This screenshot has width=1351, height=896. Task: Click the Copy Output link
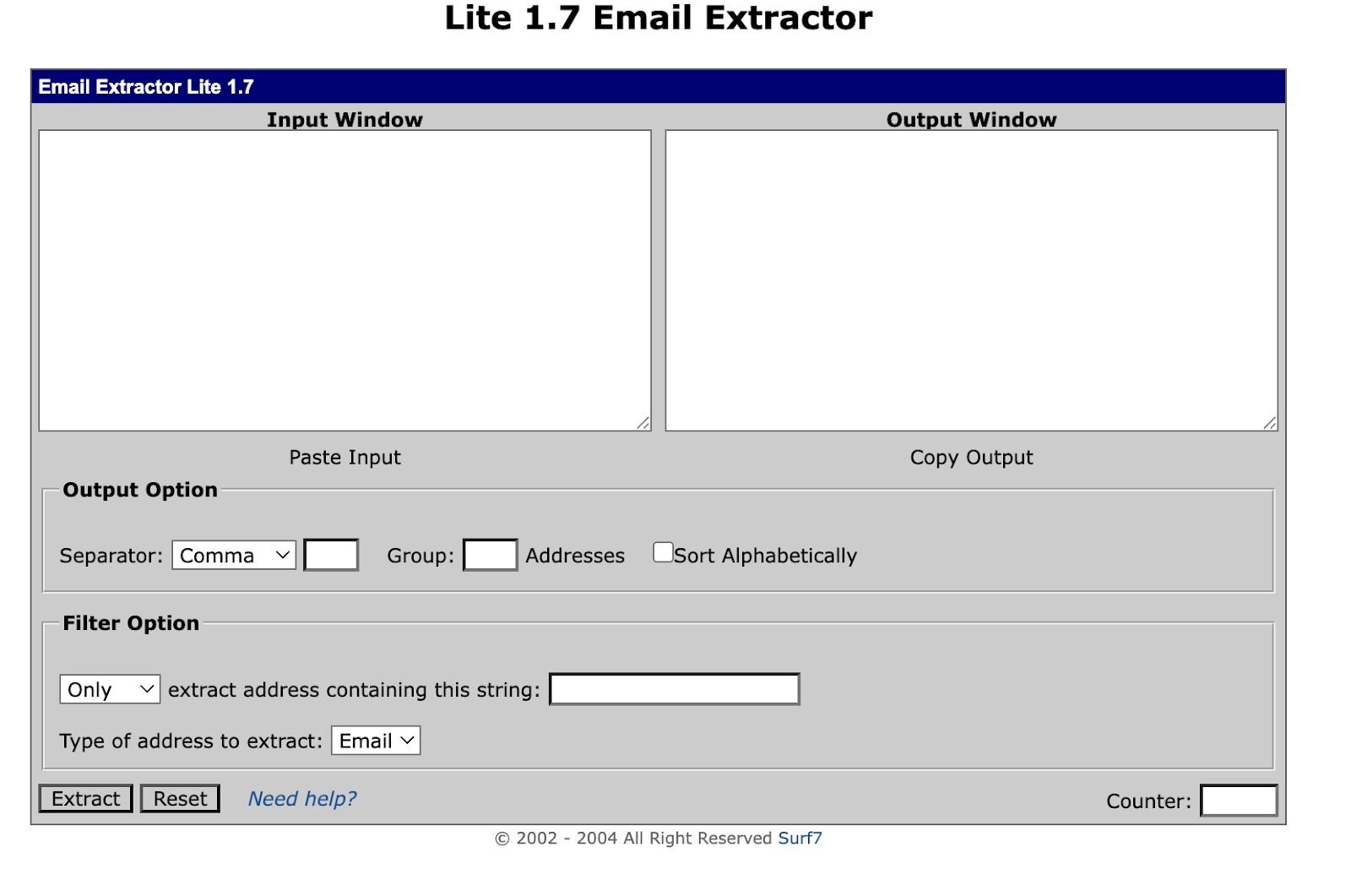971,458
